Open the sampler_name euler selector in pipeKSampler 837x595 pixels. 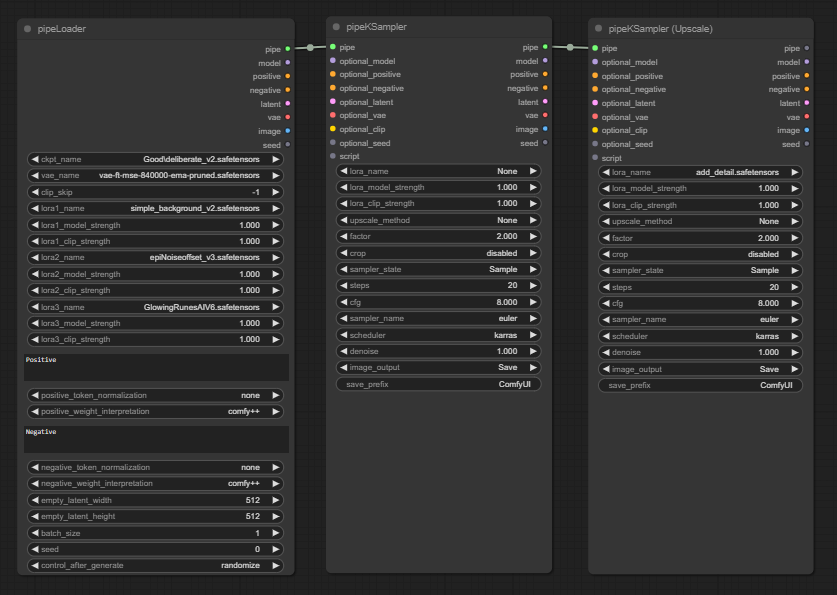click(438, 318)
